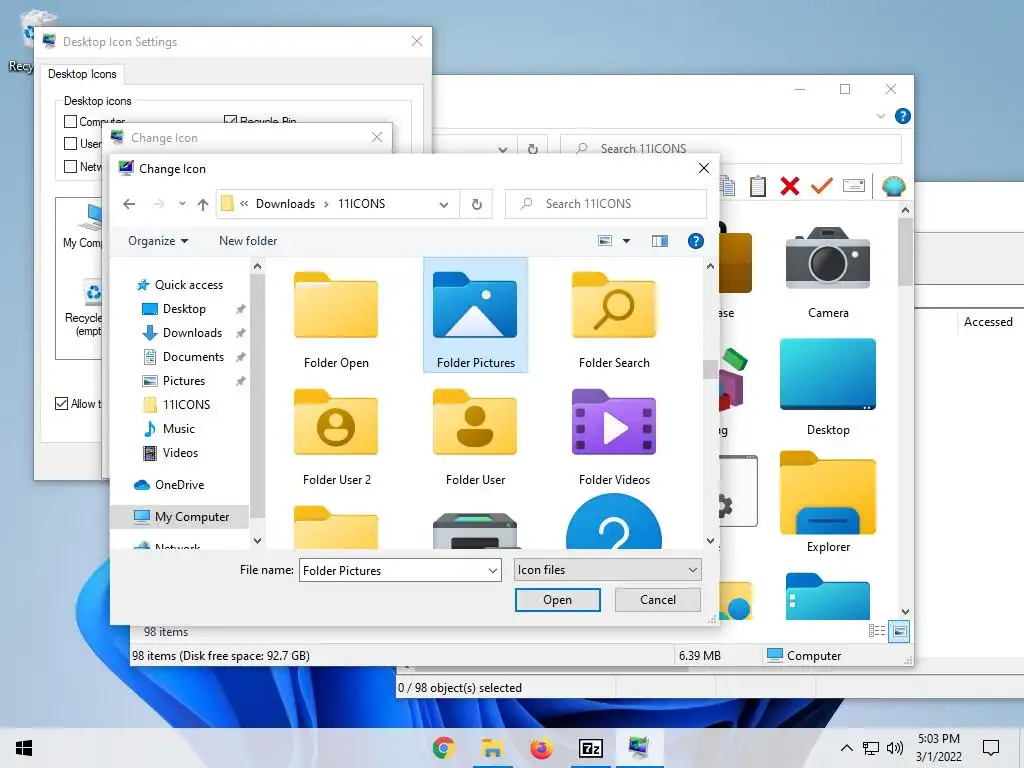Image resolution: width=1024 pixels, height=768 pixels.
Task: Switch to large icons view in background window
Action: [x=899, y=631]
